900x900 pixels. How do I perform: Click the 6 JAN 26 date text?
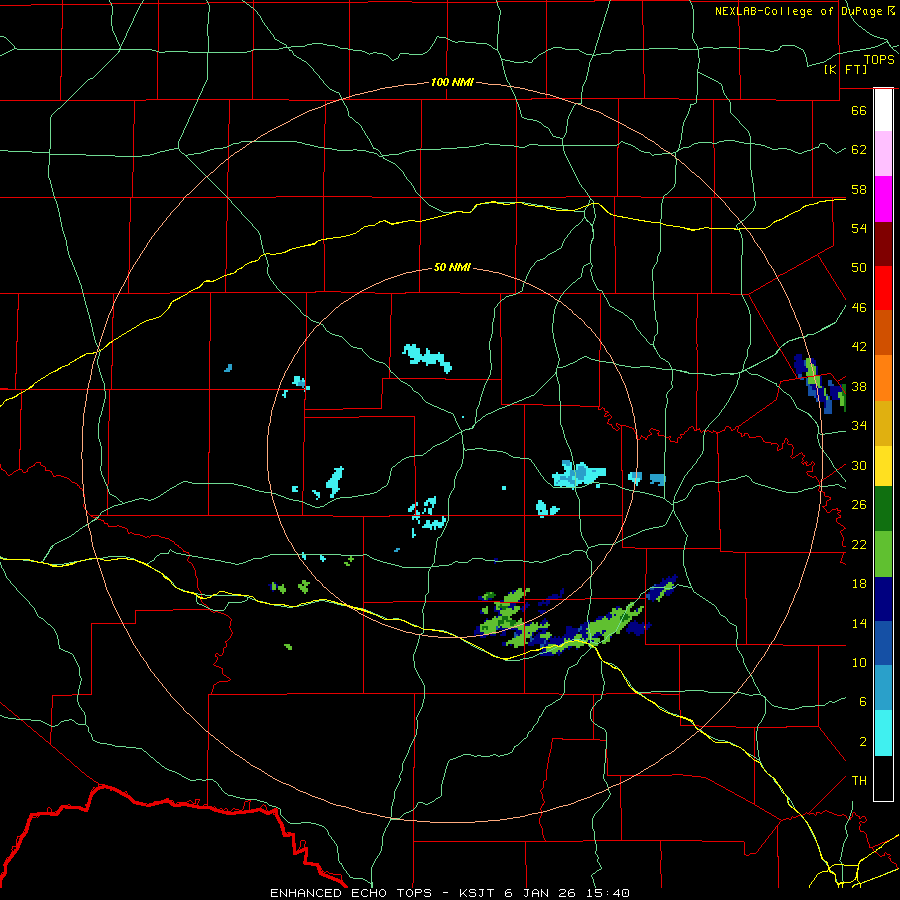tap(542, 893)
